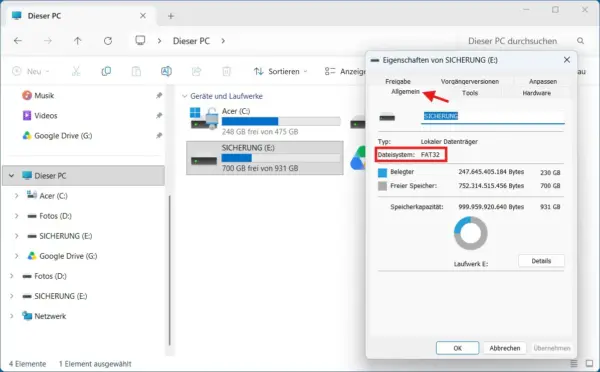Click pin icon beside Google Drive (G:)
The width and height of the screenshot is (600, 372).
[159, 135]
